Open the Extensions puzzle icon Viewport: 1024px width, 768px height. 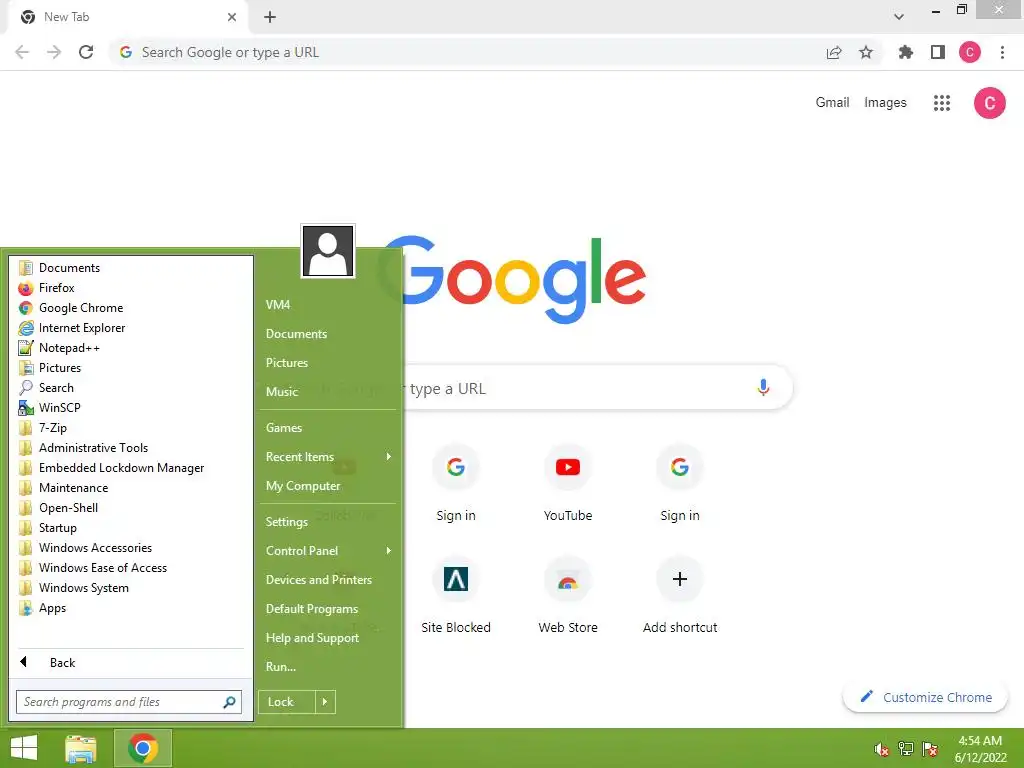[906, 52]
